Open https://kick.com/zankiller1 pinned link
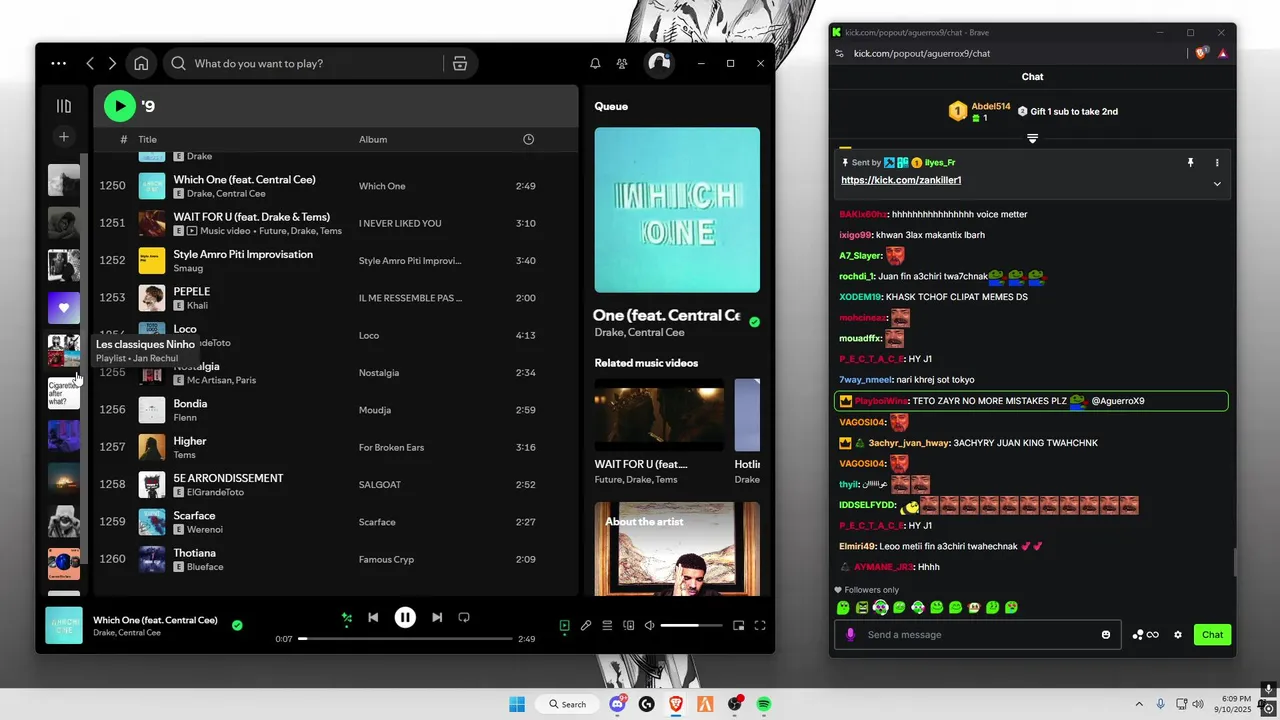 901,180
